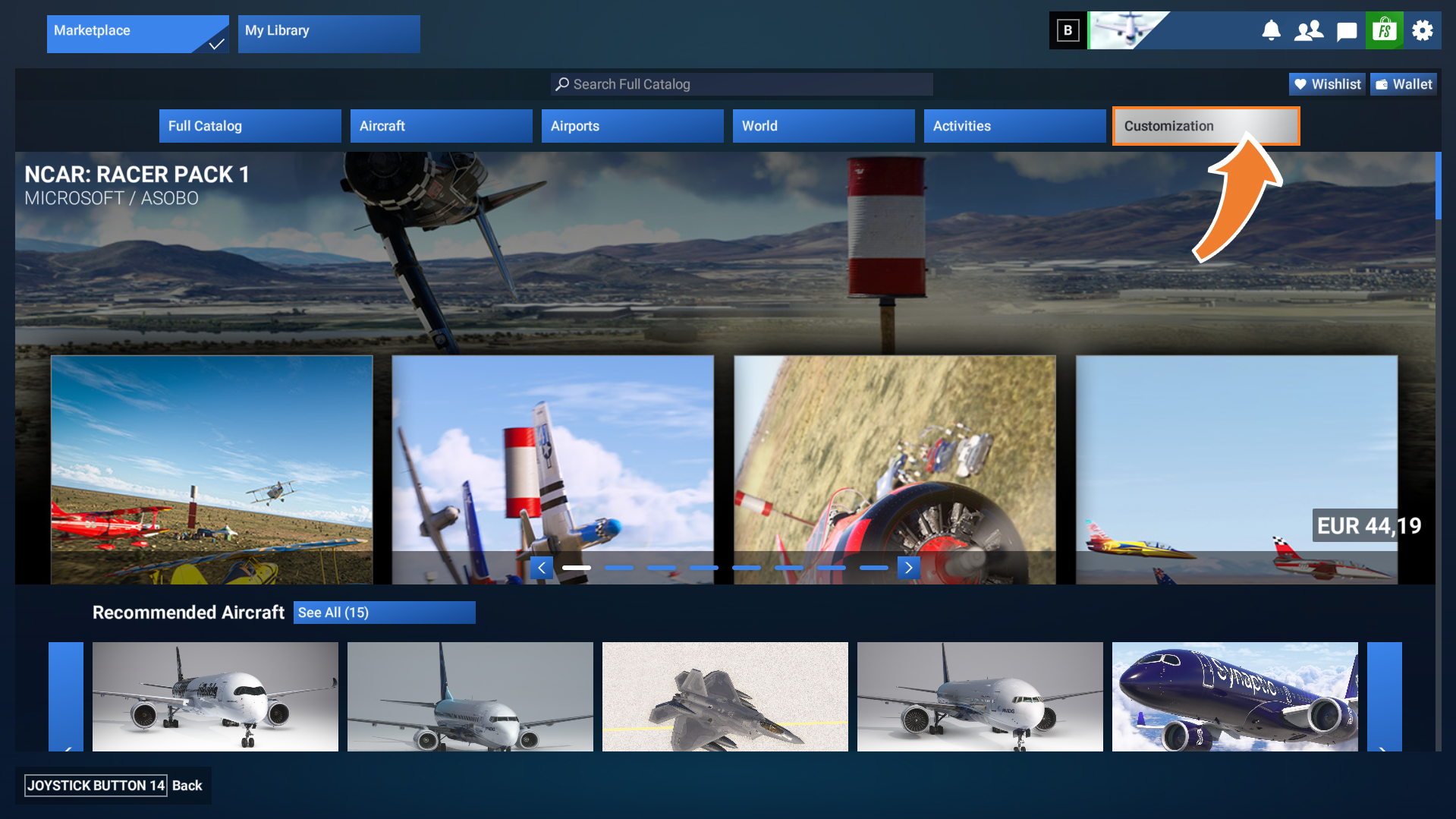
Task: Select the Activities category
Action: 1015,126
